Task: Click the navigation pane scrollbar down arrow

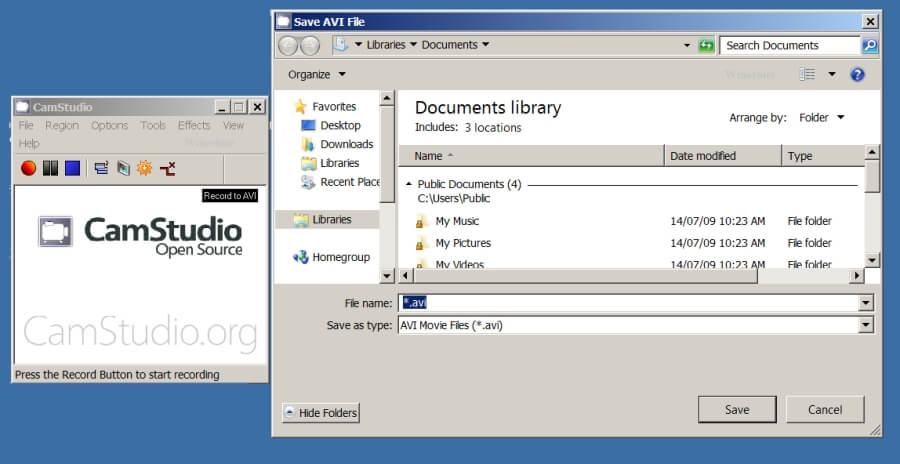Action: 387,276
